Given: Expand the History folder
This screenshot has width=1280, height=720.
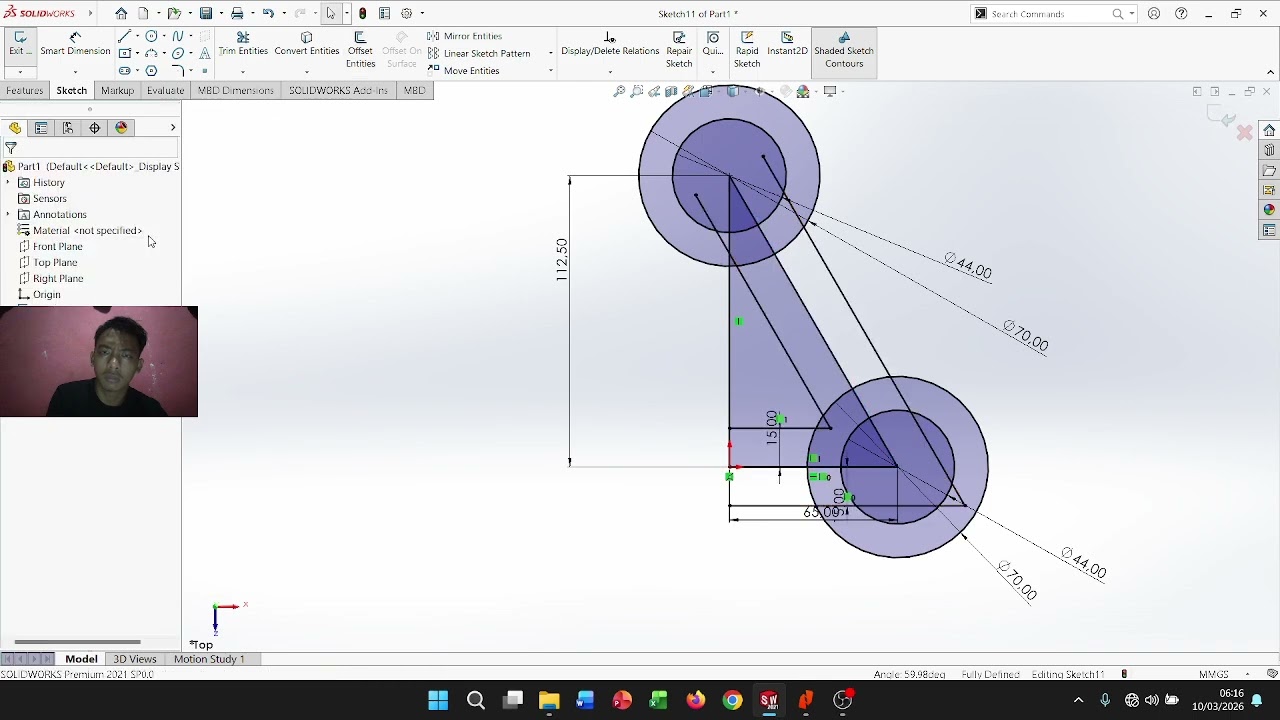Looking at the screenshot, I should coord(8,182).
